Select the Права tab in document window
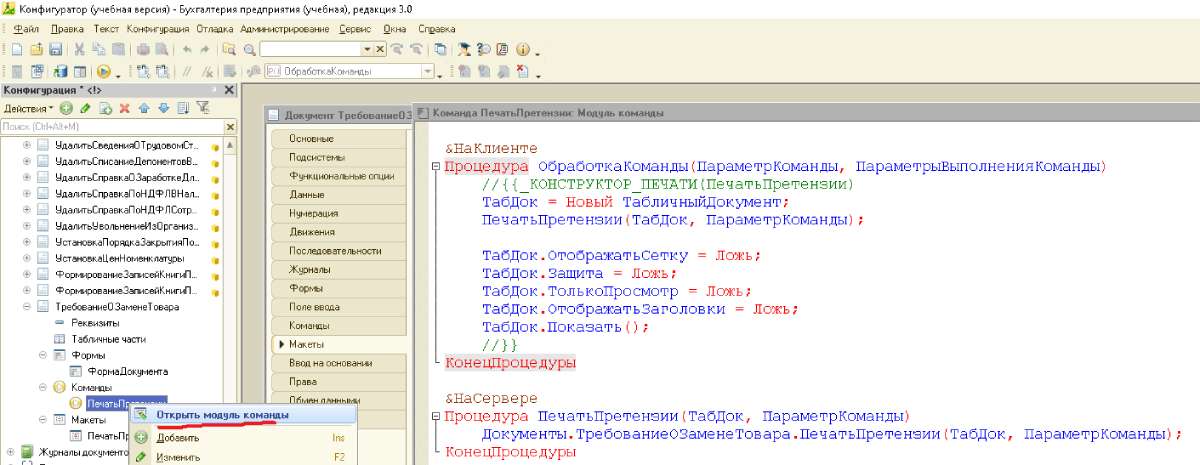Viewport: 1200px width, 465px height. tap(341, 381)
